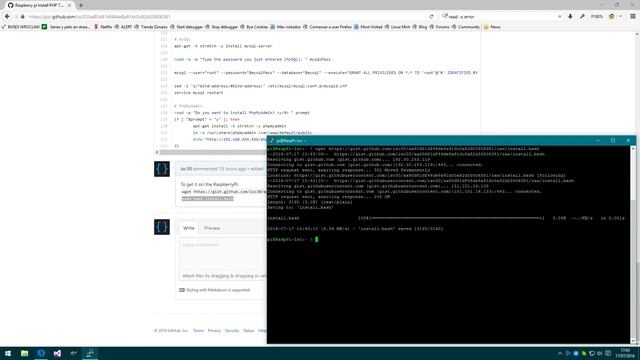Open a new Firefox tab with plus

[x=80, y=5]
